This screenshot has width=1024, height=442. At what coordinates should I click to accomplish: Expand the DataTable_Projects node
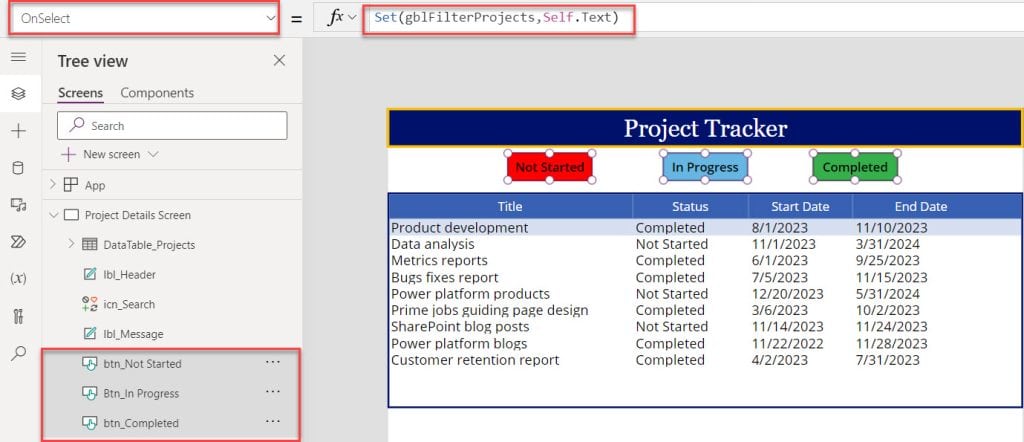(x=71, y=245)
